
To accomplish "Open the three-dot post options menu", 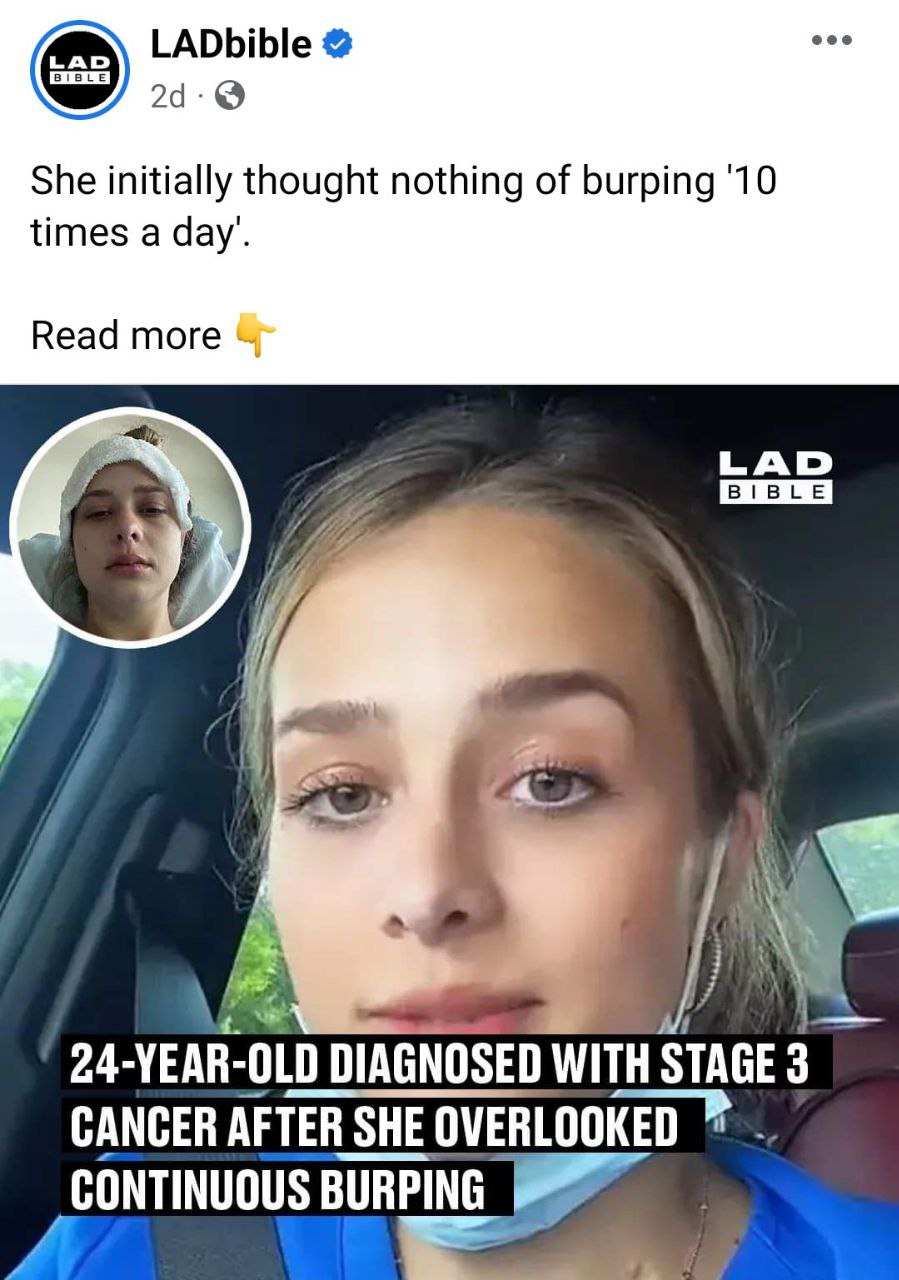I will (832, 40).
